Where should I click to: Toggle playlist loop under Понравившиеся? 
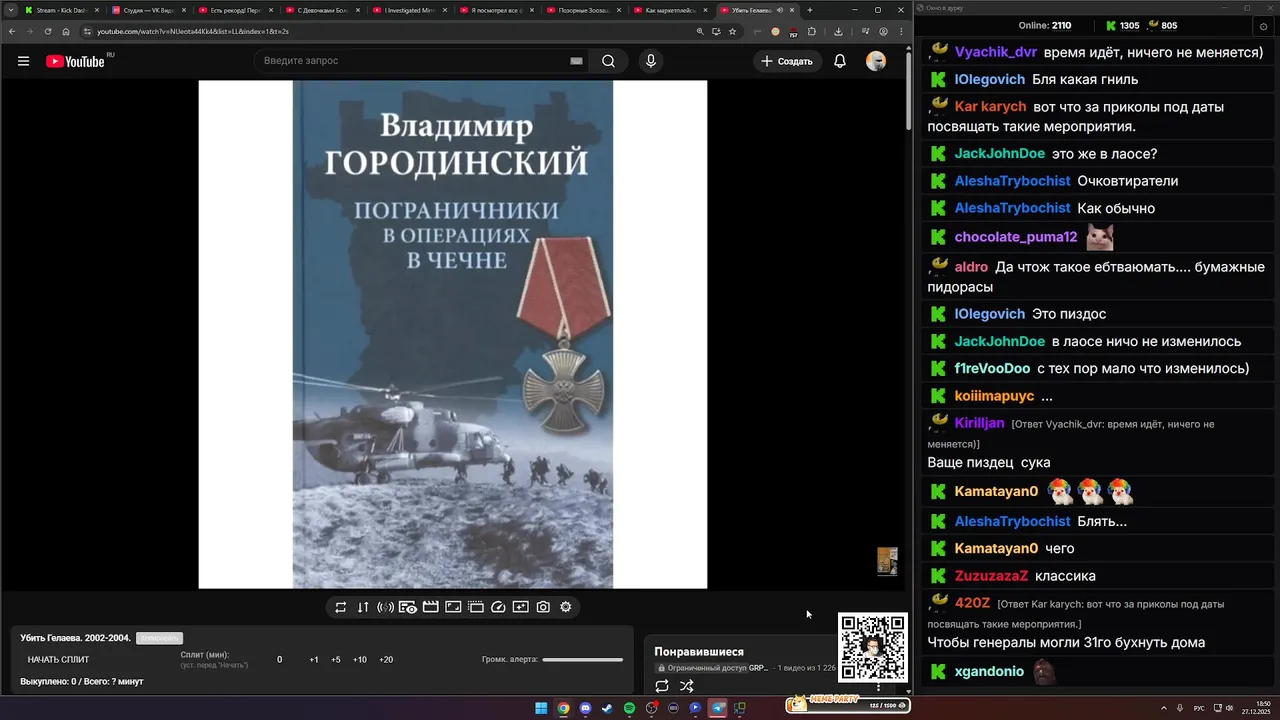[x=662, y=686]
